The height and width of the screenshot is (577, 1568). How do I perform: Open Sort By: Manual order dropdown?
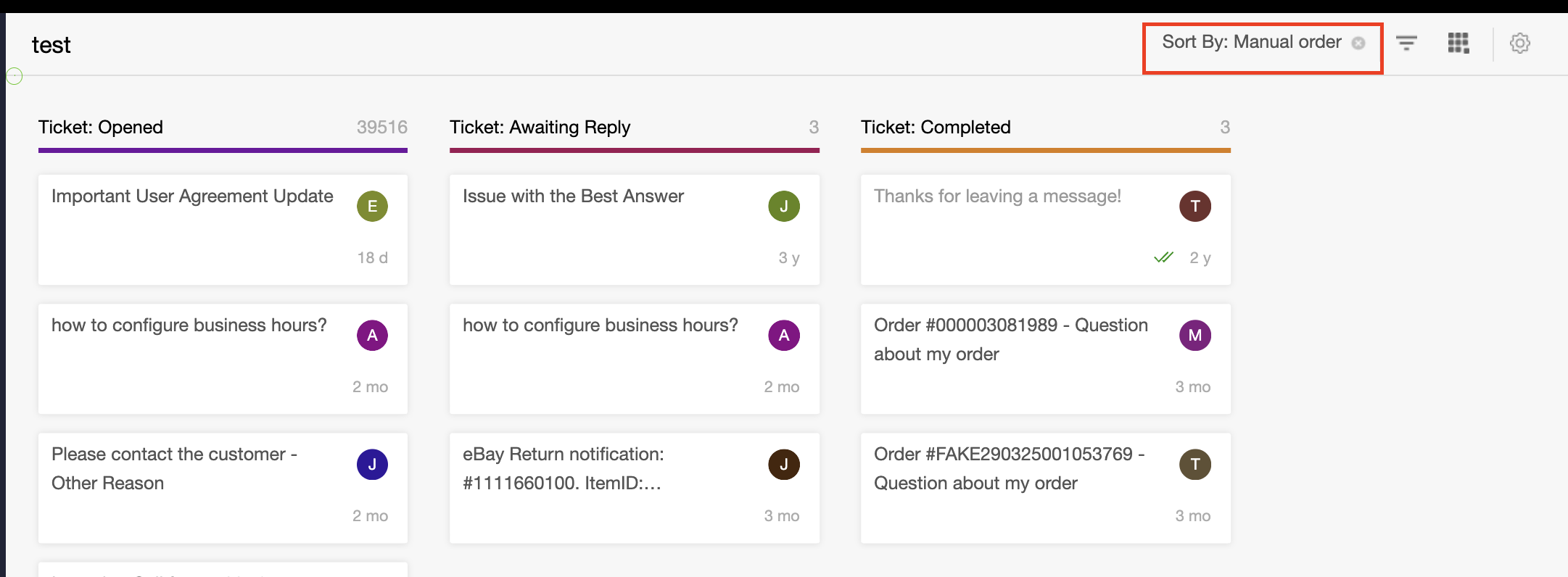click(x=1252, y=42)
